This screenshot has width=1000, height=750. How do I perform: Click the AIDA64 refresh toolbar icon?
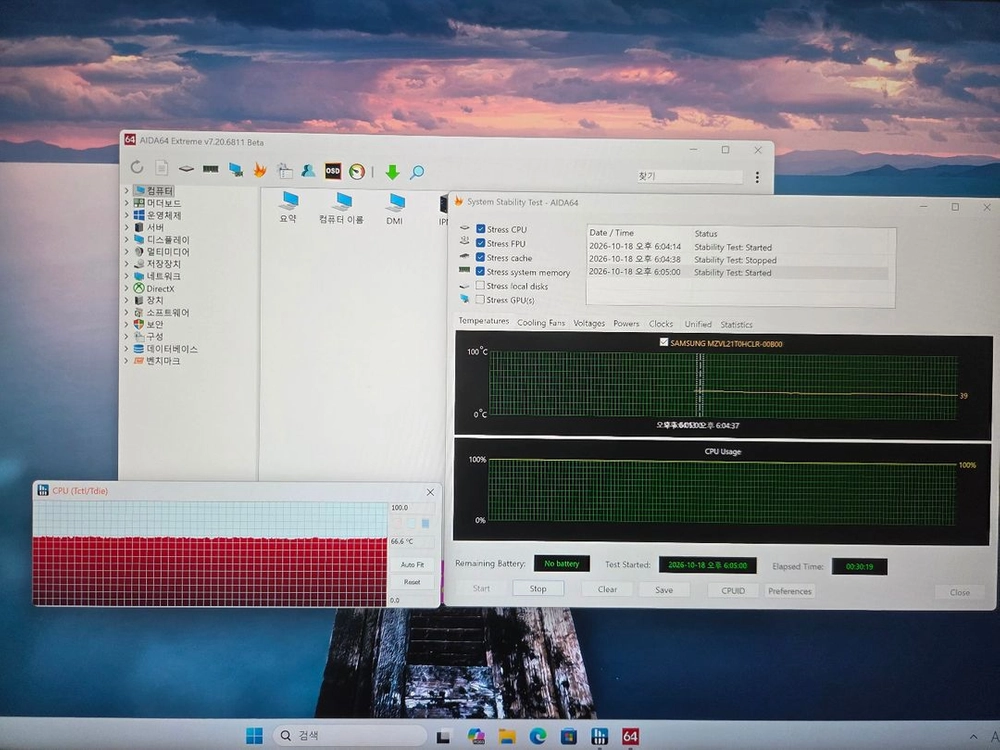[136, 167]
